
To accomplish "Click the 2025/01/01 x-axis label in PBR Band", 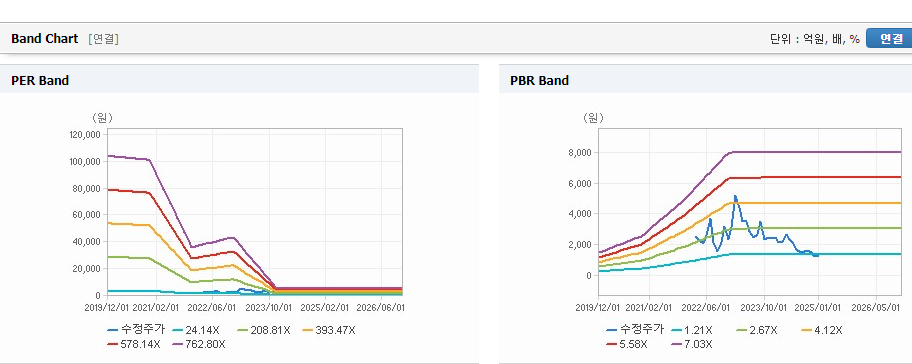I will 818,307.
